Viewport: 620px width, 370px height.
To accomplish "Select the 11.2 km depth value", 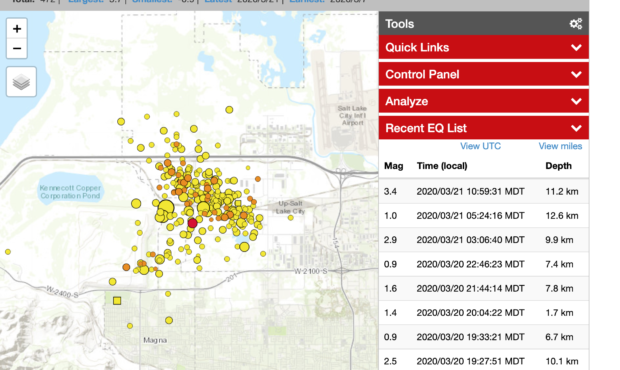I will coord(562,192).
